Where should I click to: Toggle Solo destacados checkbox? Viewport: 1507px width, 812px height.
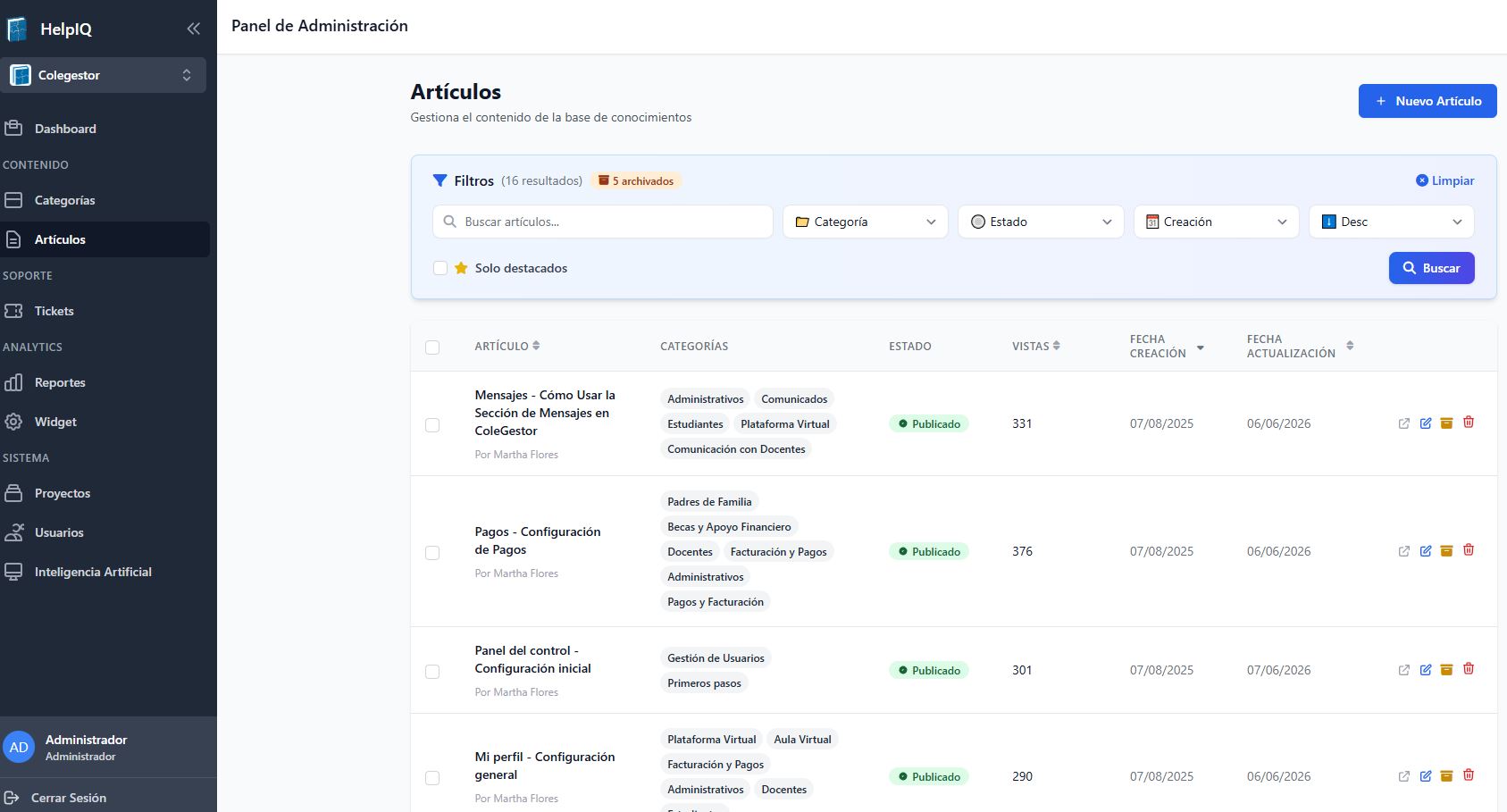(x=440, y=268)
